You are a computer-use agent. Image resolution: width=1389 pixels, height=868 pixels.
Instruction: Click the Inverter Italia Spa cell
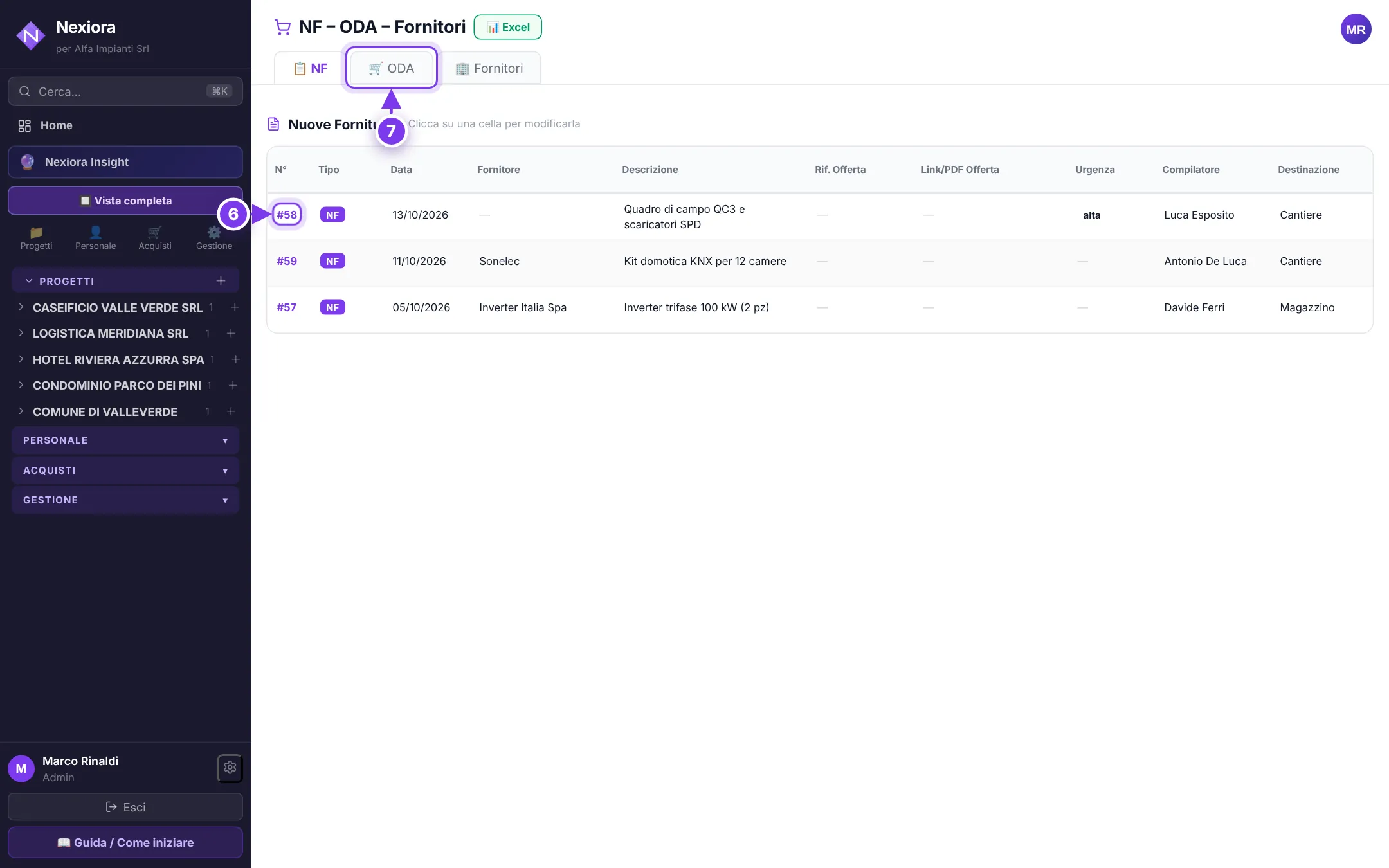523,307
